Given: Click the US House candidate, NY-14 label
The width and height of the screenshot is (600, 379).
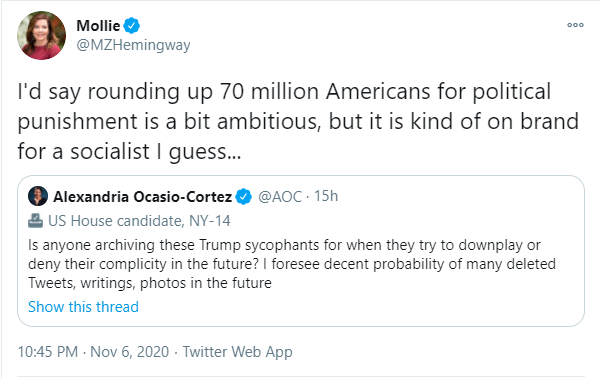Looking at the screenshot, I should tap(139, 221).
